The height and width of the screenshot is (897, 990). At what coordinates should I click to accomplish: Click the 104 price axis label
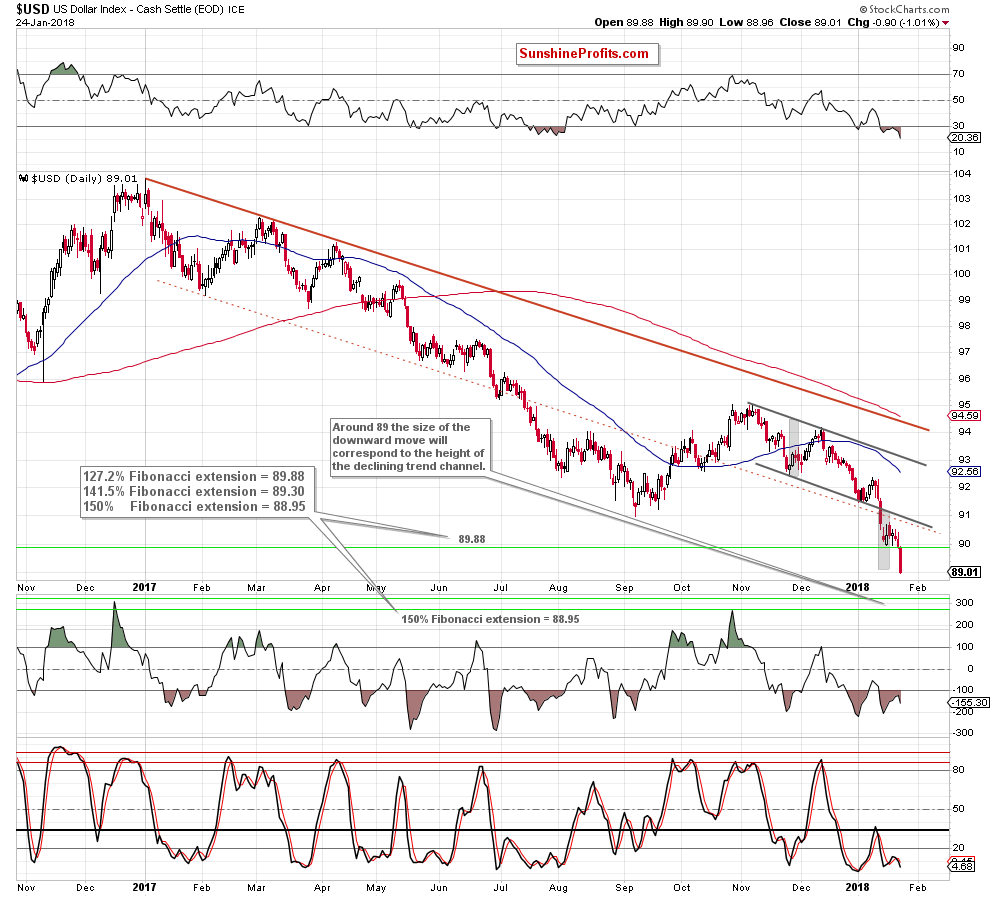point(962,174)
